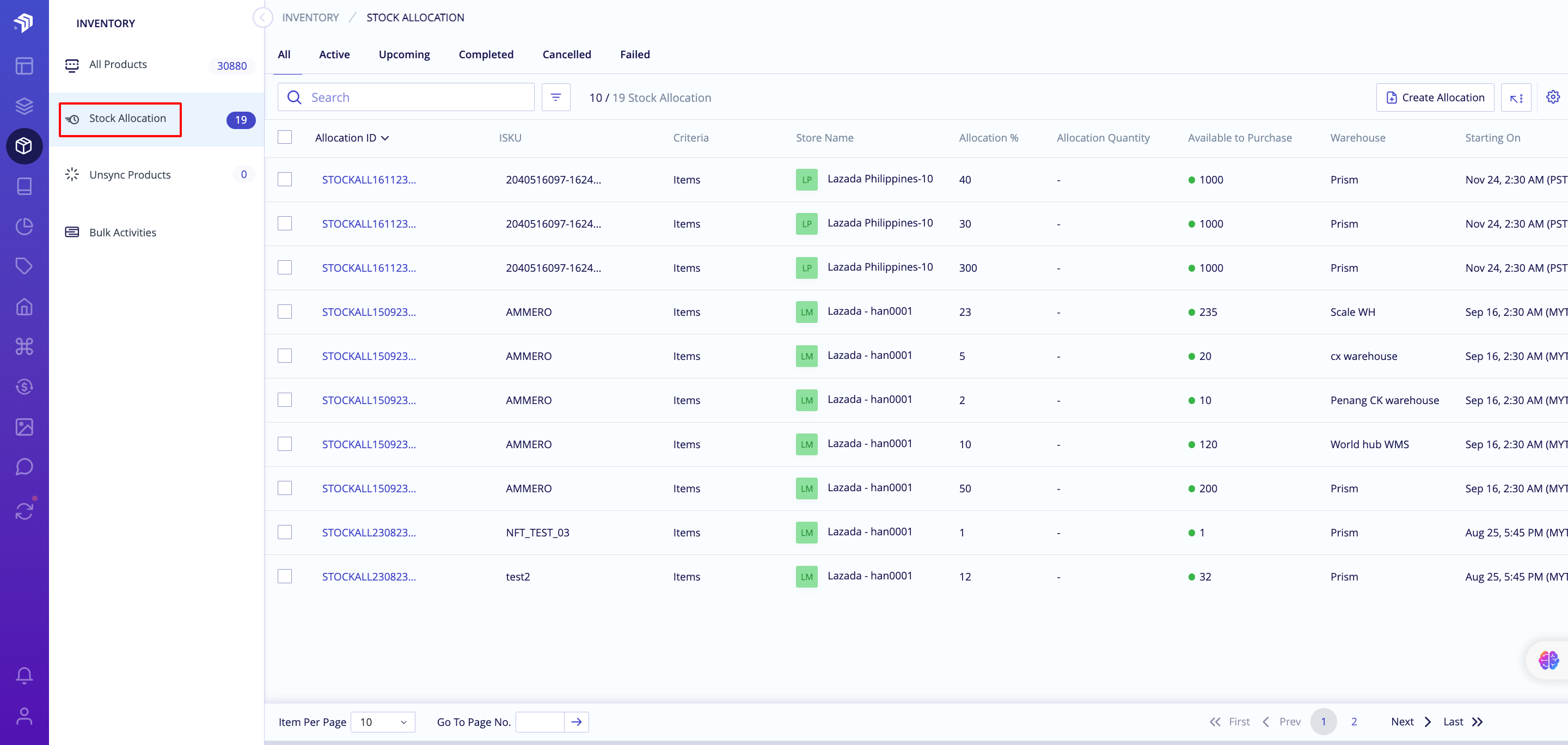Click the price tag sidebar icon
Screen dimensions: 1568x745
[x=24, y=266]
